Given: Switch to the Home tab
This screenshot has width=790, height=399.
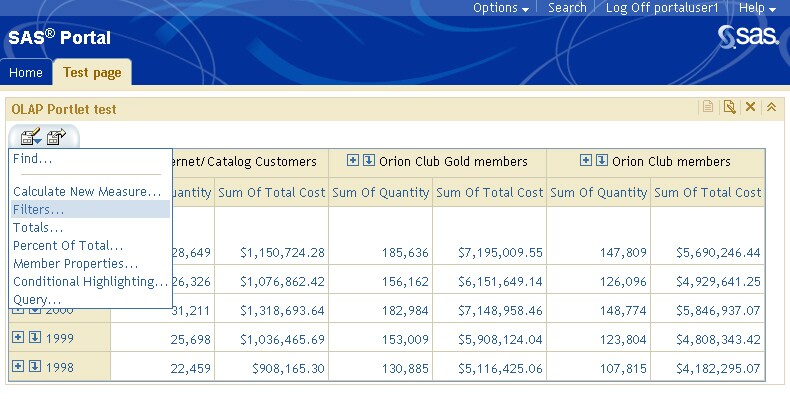Looking at the screenshot, I should (x=26, y=73).
